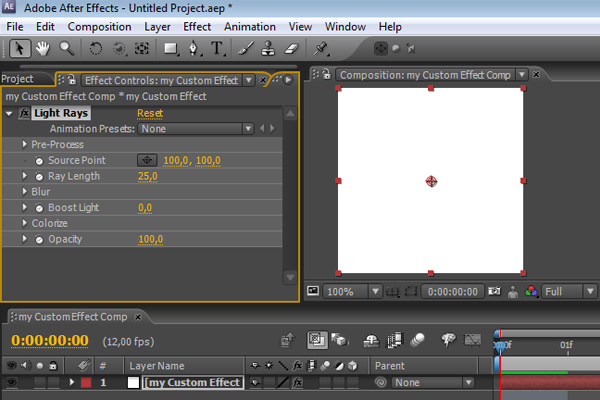Open the File menu

[15, 27]
